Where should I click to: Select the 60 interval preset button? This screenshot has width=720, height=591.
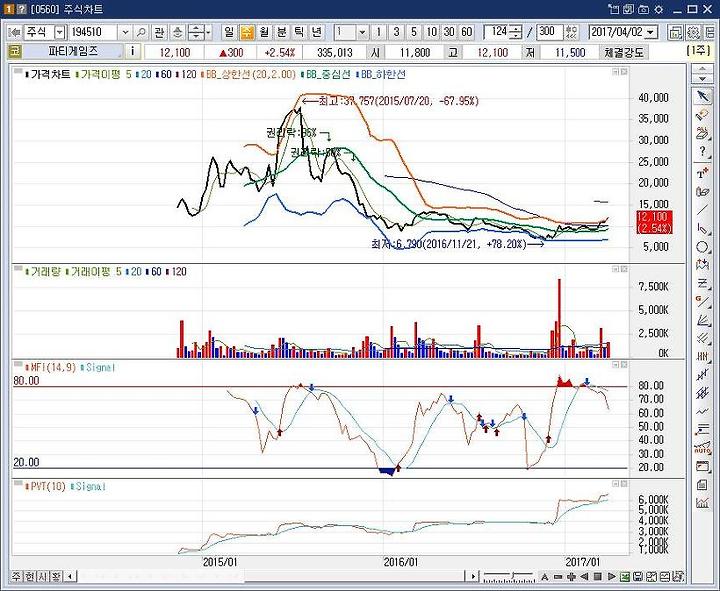point(467,32)
